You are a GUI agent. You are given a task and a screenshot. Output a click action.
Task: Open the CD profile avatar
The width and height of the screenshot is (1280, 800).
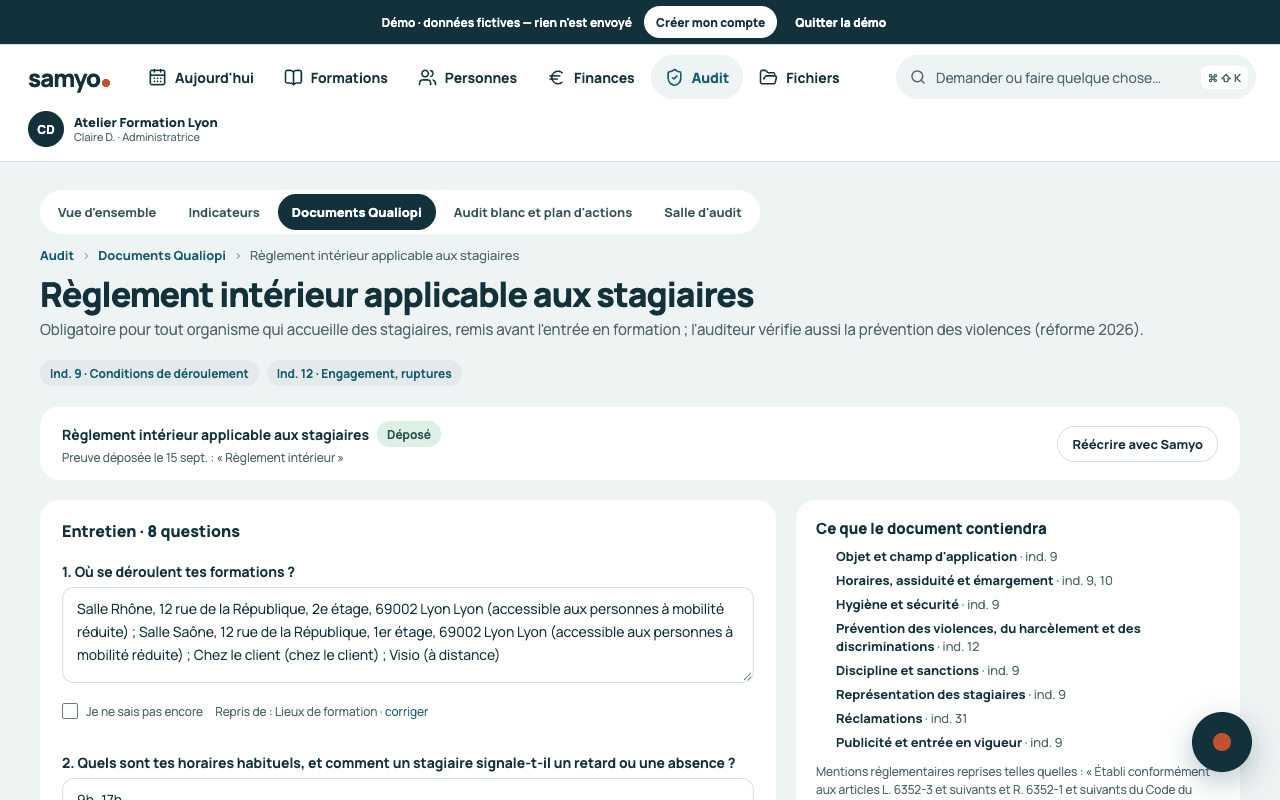pos(46,129)
